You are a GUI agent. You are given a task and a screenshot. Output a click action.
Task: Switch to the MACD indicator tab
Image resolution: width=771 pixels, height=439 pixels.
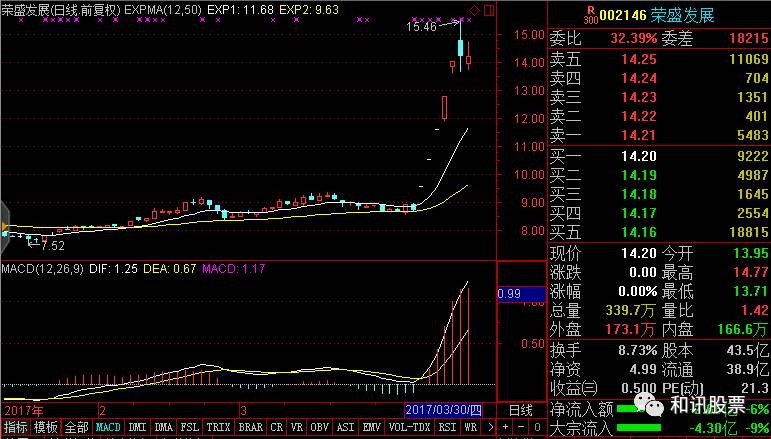point(108,427)
